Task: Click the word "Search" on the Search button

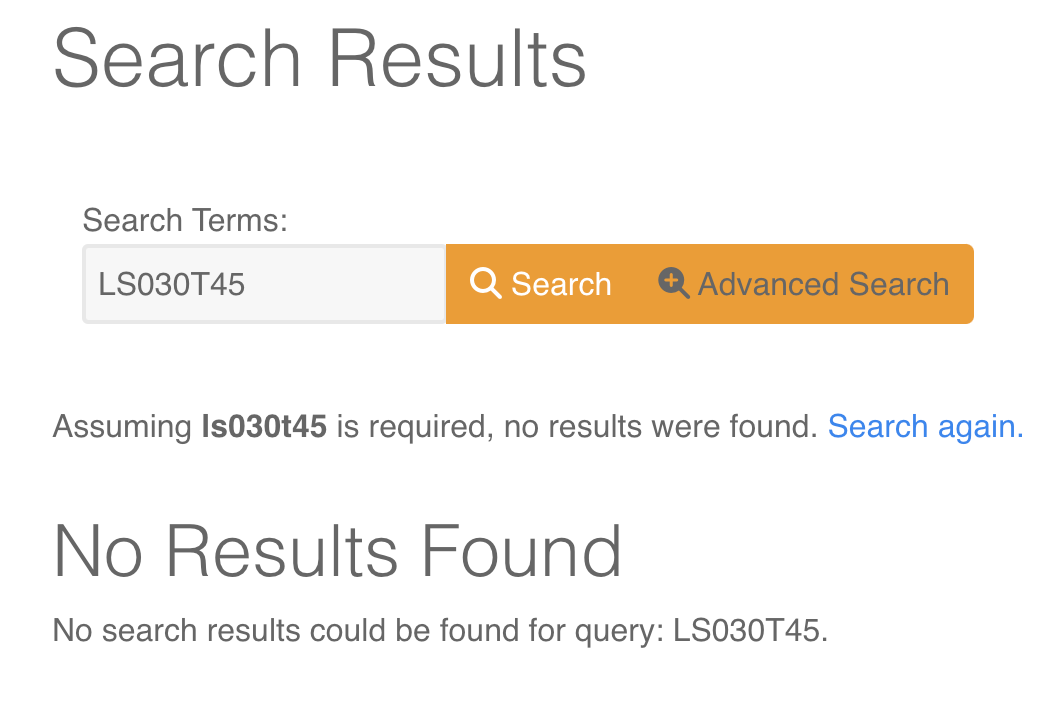Action: tap(561, 284)
